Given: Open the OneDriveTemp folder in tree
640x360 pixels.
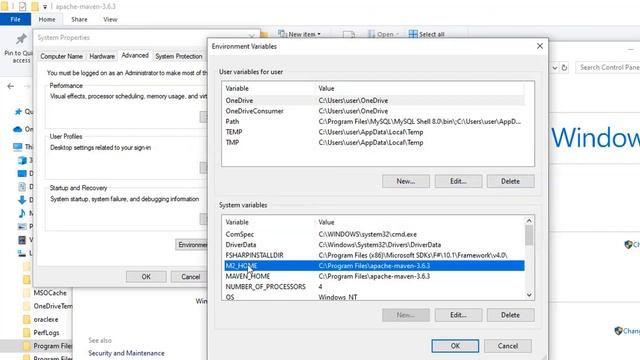Looking at the screenshot, I should point(48,306).
